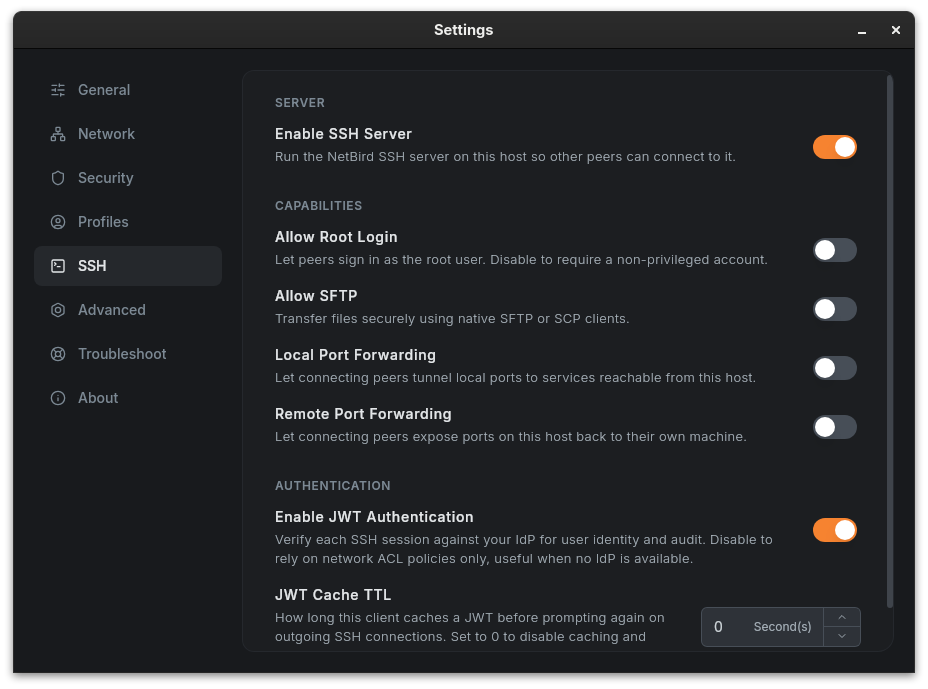Click the General sliders icon in sidebar
928x689 pixels.
coord(58,90)
